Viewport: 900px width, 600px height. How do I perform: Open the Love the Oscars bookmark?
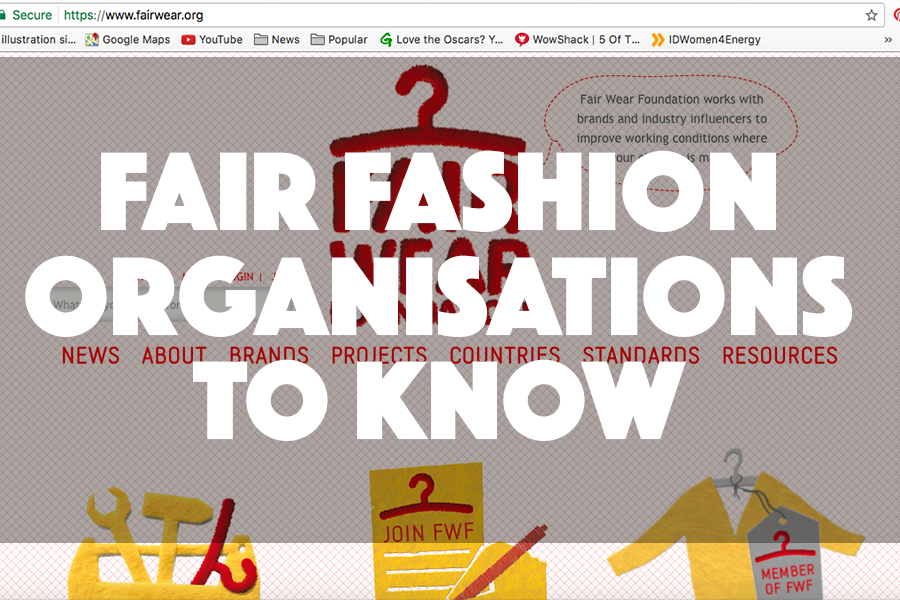[441, 40]
